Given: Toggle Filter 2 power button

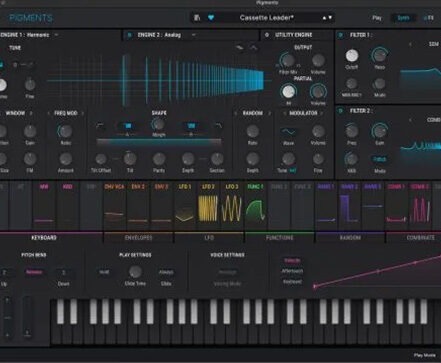Looking at the screenshot, I should pyautogui.click(x=341, y=111).
